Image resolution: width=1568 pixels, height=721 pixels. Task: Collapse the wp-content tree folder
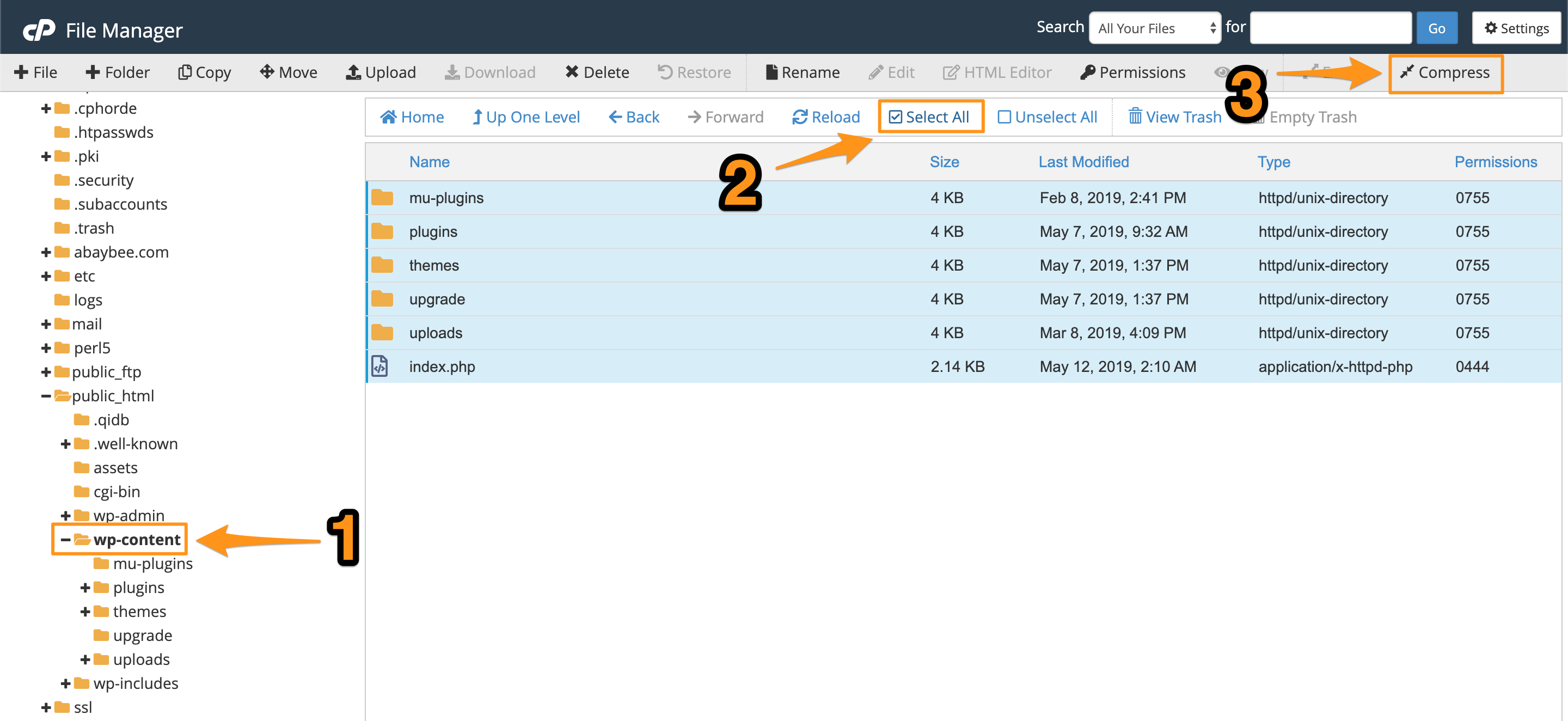coord(65,540)
